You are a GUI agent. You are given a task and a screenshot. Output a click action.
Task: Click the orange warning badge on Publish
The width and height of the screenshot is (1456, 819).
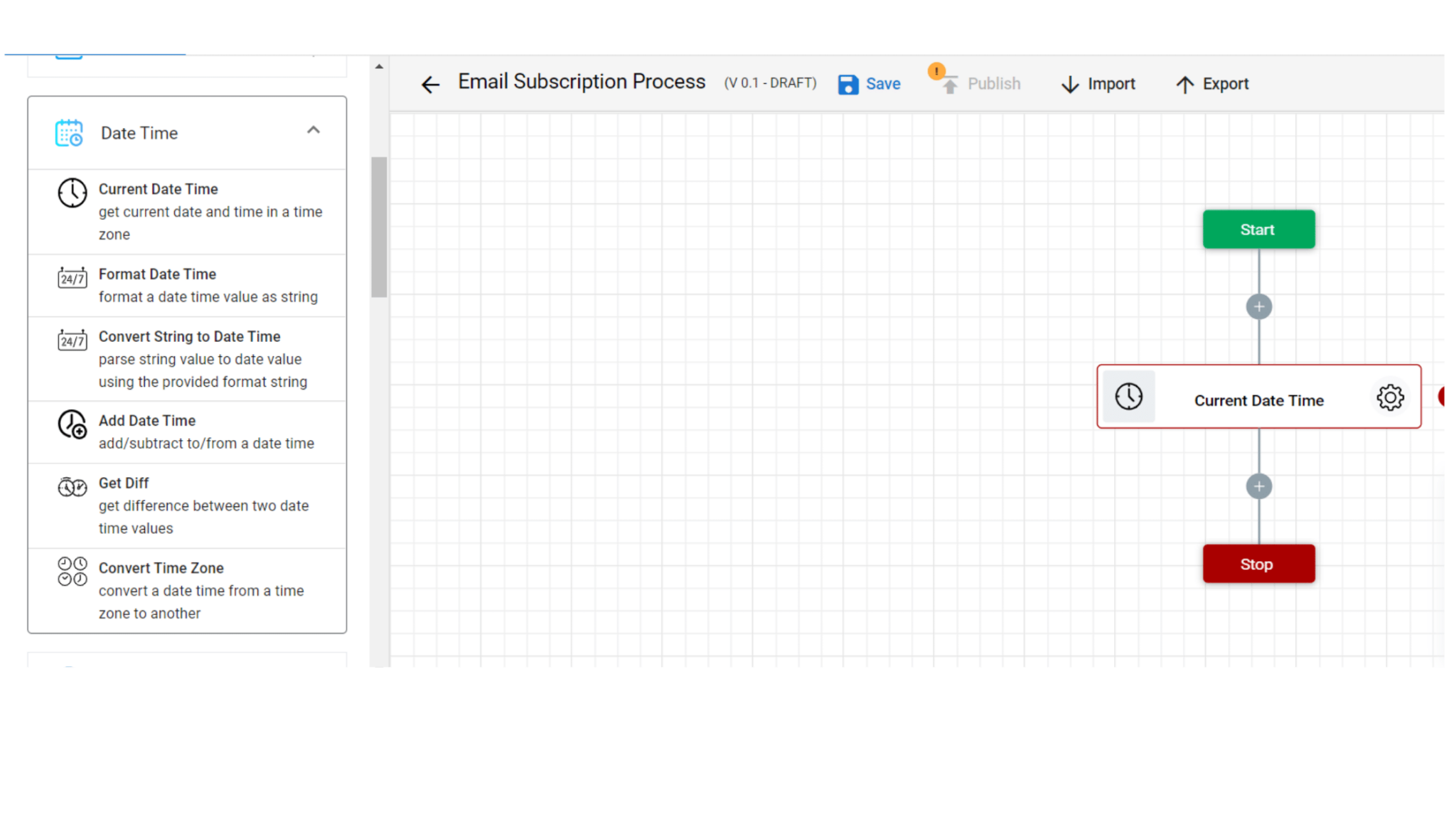[936, 71]
